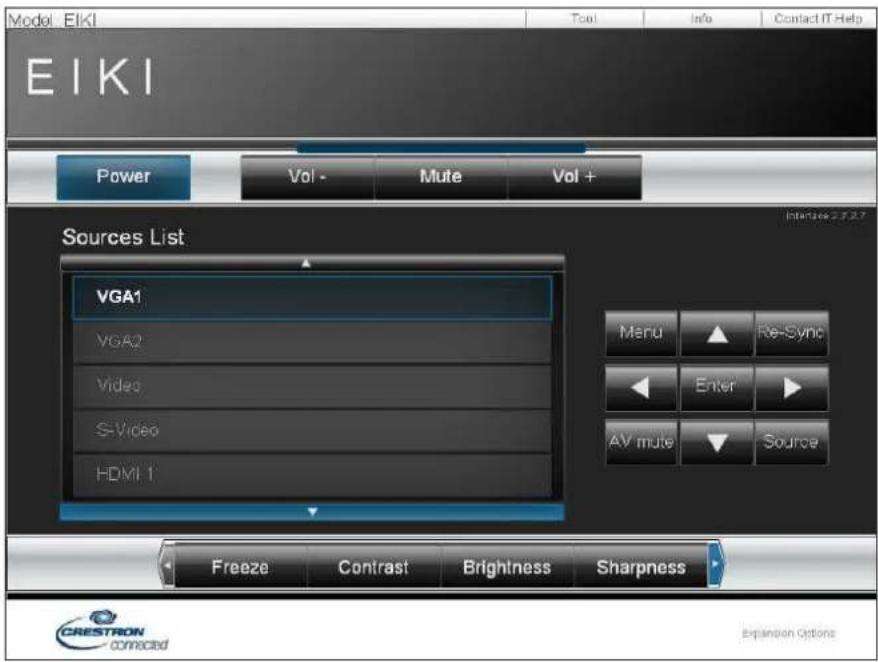Click the Re-Sync button
This screenshot has height=662, width=878.
[791, 334]
